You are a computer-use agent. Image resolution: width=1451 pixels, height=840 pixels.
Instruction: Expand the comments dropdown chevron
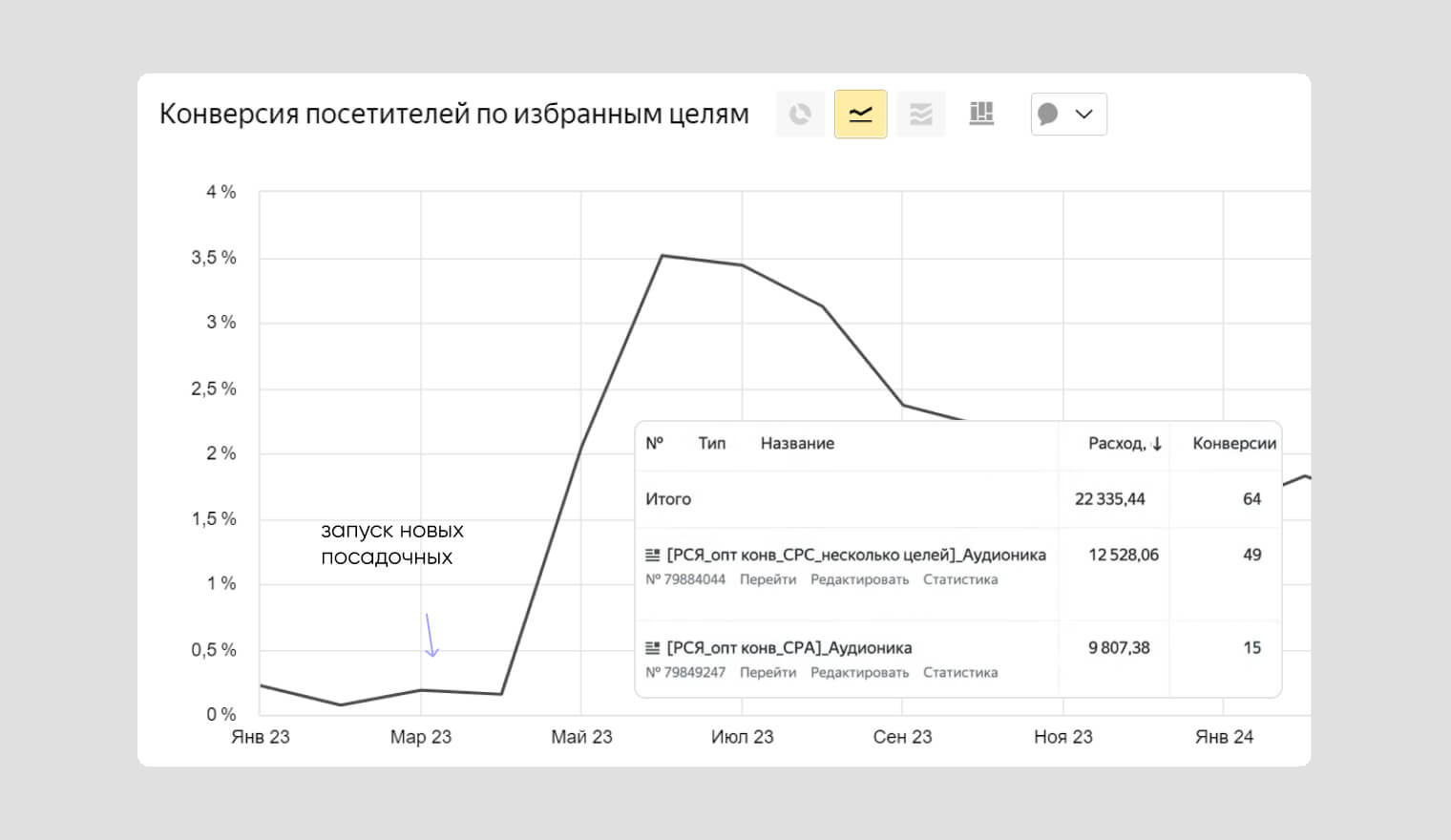pyautogui.click(x=1084, y=115)
